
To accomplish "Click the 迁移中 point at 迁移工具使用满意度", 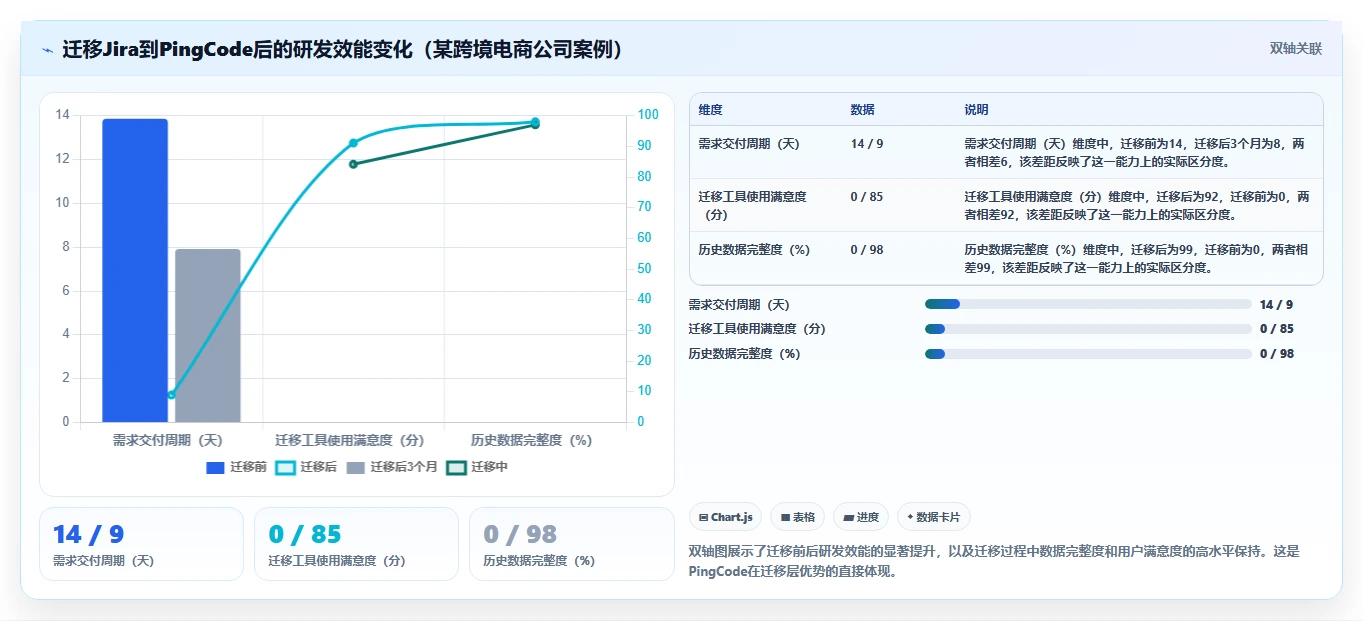I will coord(353,164).
